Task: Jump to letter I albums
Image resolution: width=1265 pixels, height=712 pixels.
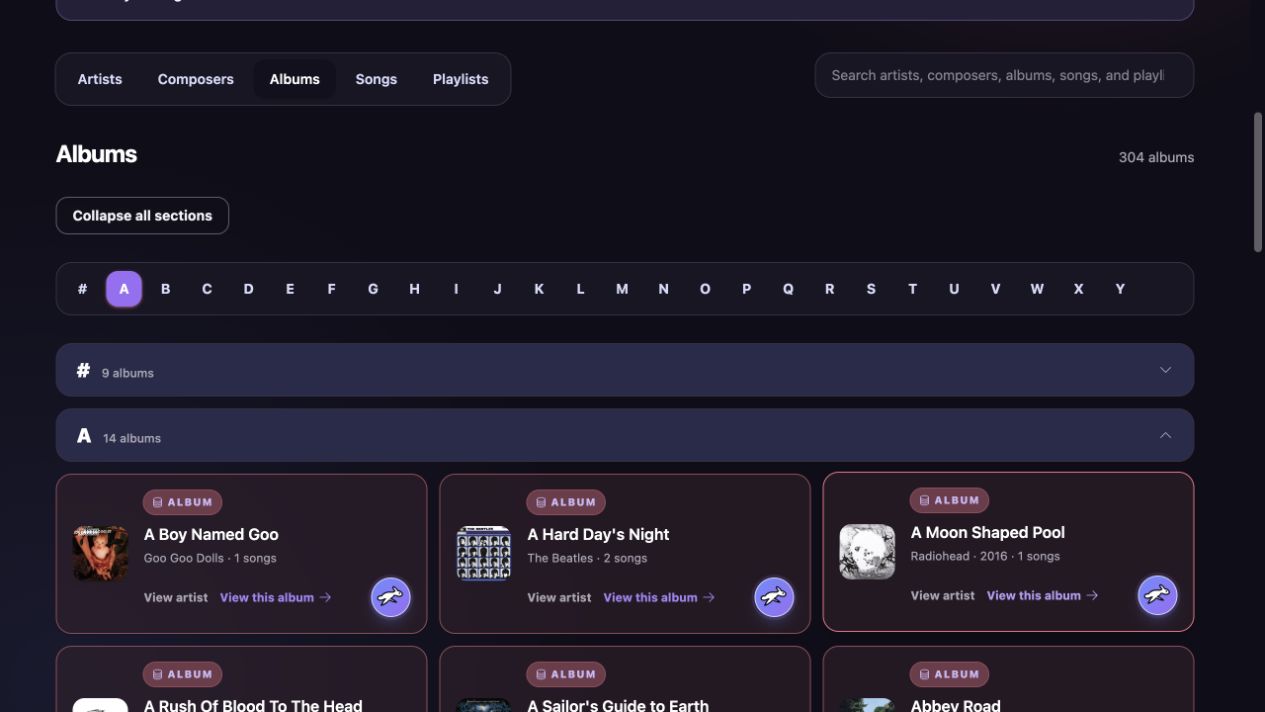Action: [456, 289]
